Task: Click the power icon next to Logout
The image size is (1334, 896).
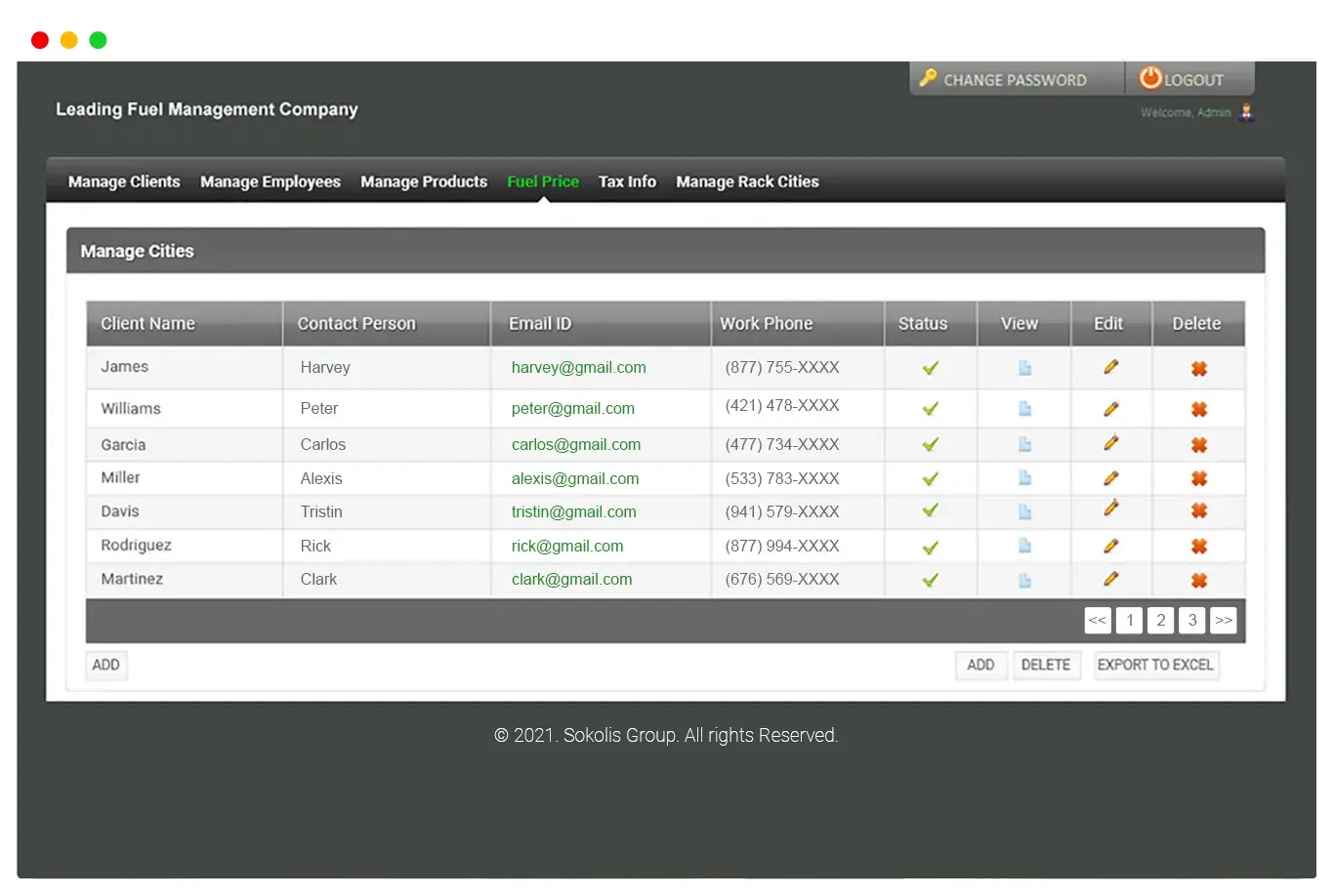Action: (x=1150, y=78)
